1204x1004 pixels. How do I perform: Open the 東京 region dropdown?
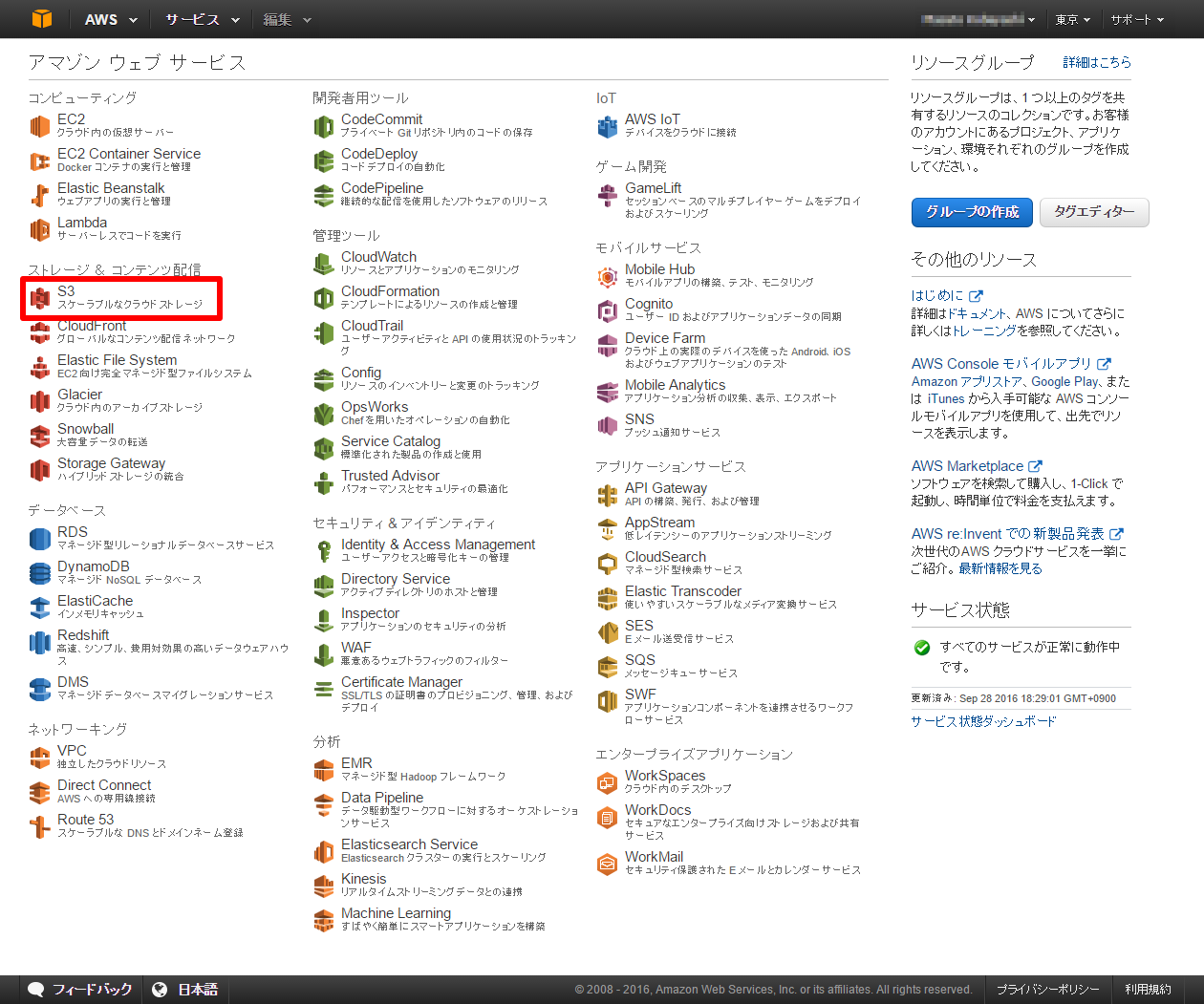tap(1072, 19)
